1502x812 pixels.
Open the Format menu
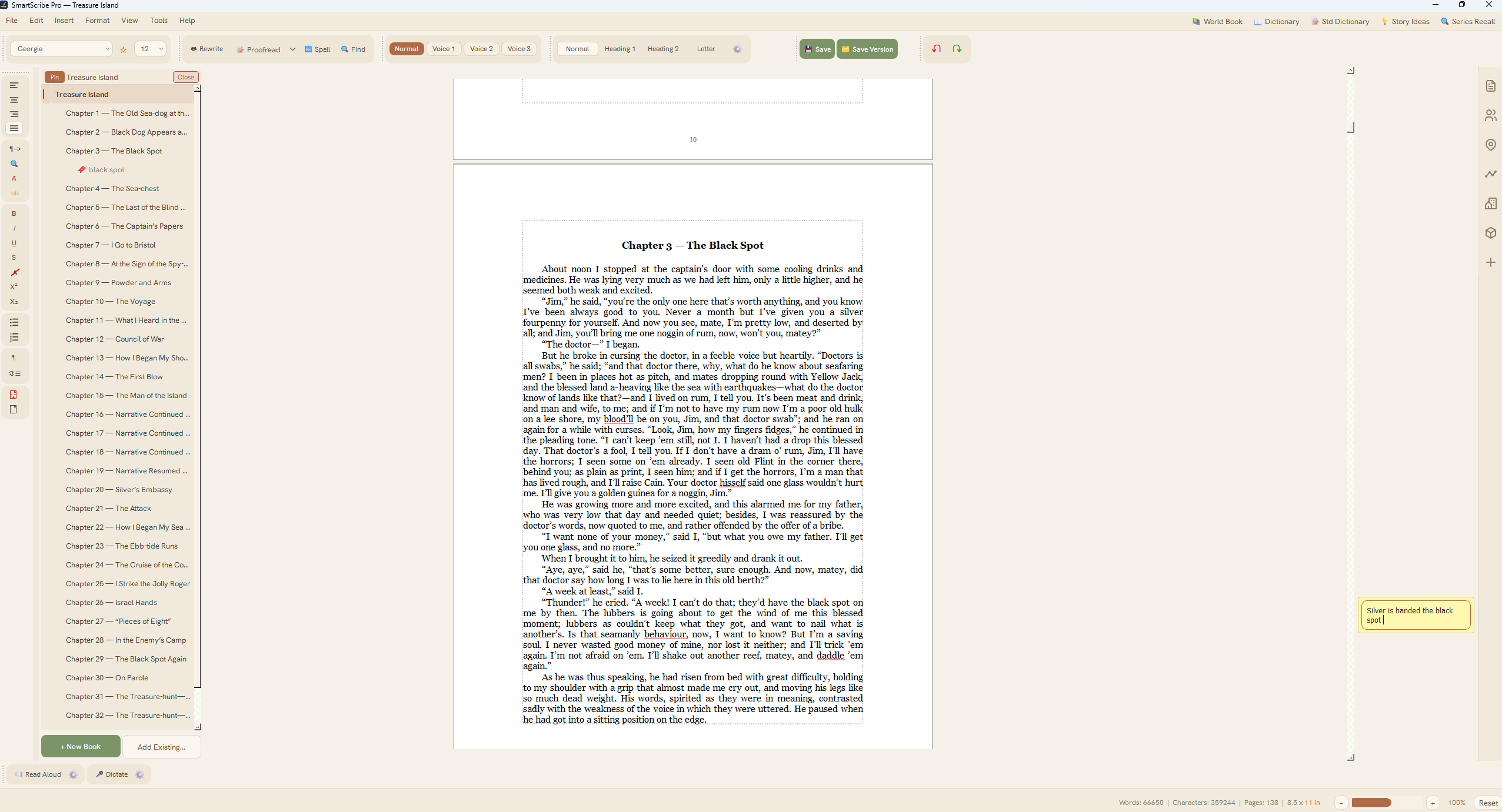click(98, 21)
